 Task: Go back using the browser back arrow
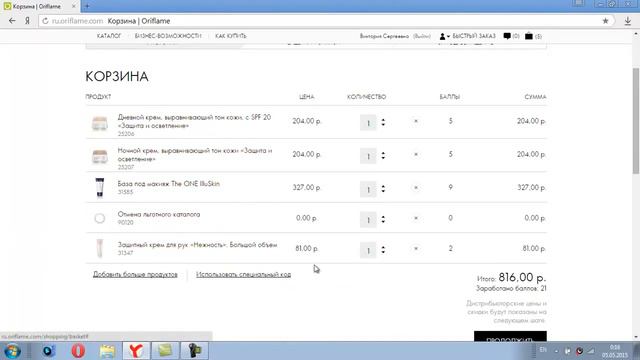(x=12, y=21)
